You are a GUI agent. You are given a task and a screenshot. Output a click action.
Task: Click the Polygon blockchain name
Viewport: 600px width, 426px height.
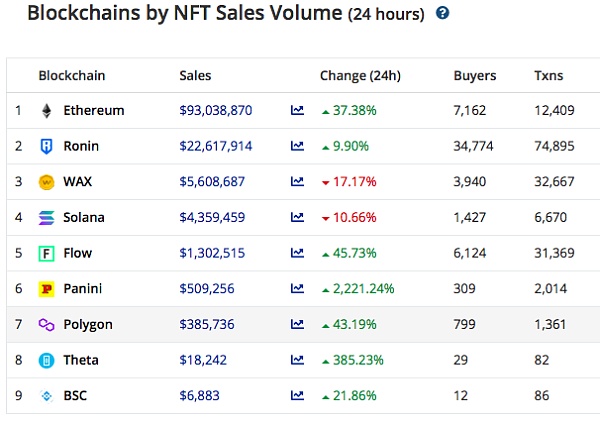coord(88,324)
